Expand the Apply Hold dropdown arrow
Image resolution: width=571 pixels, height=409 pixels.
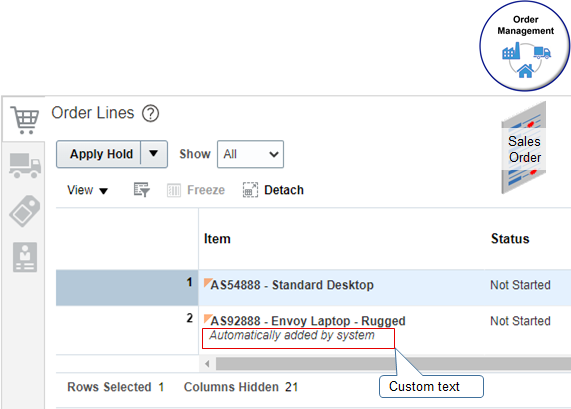pos(154,154)
